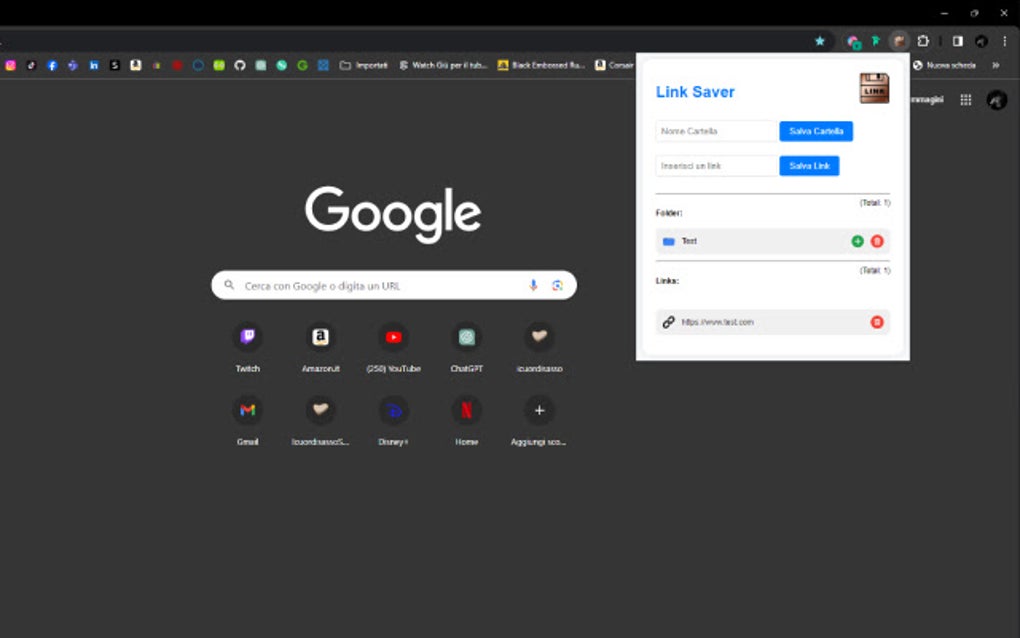Open the Chrome three-dot menu
Viewport: 1020px width, 638px height.
coord(1004,41)
